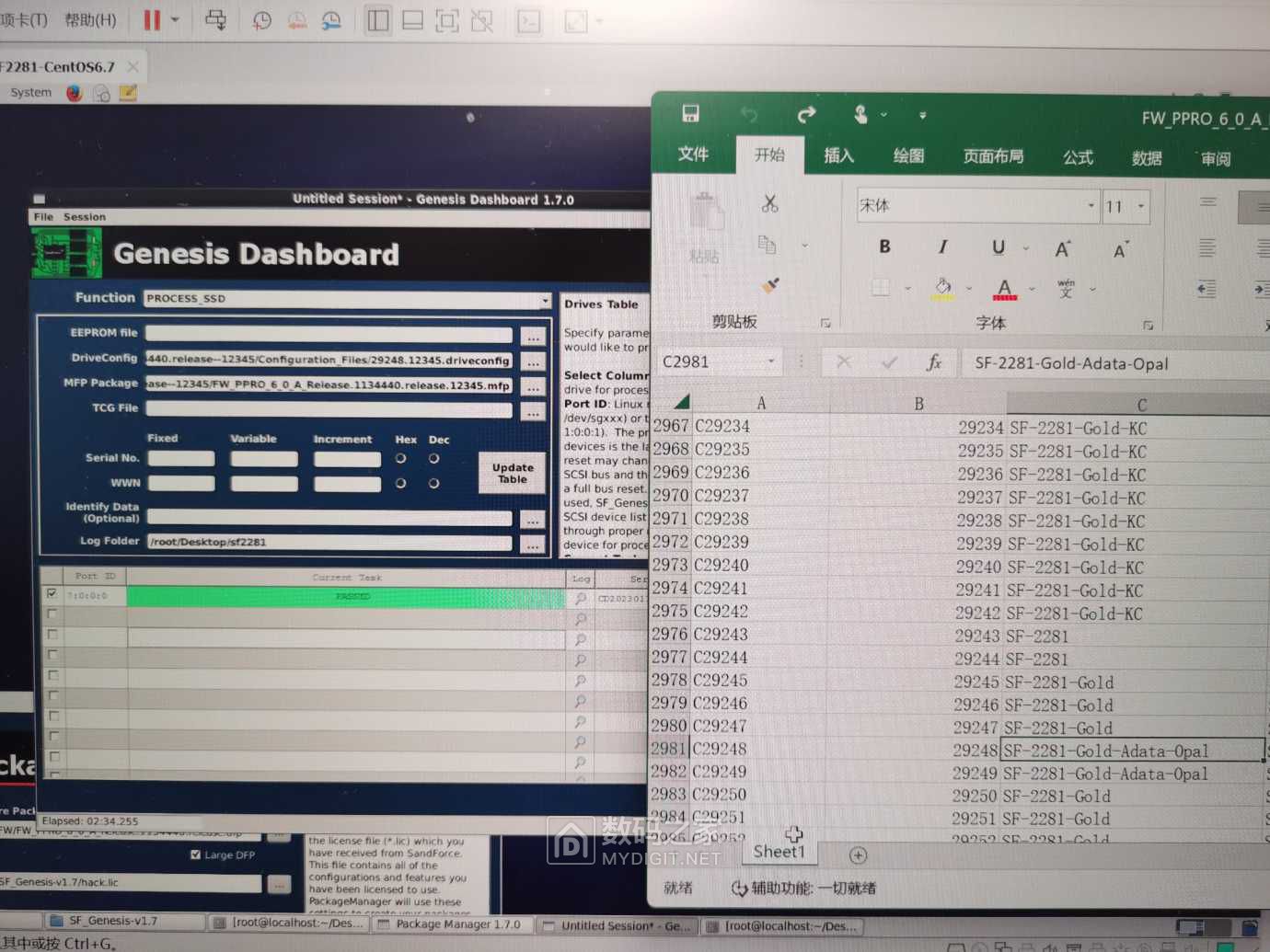Click the Redo arrow in Excel
This screenshot has width=1270, height=952.
click(x=806, y=114)
